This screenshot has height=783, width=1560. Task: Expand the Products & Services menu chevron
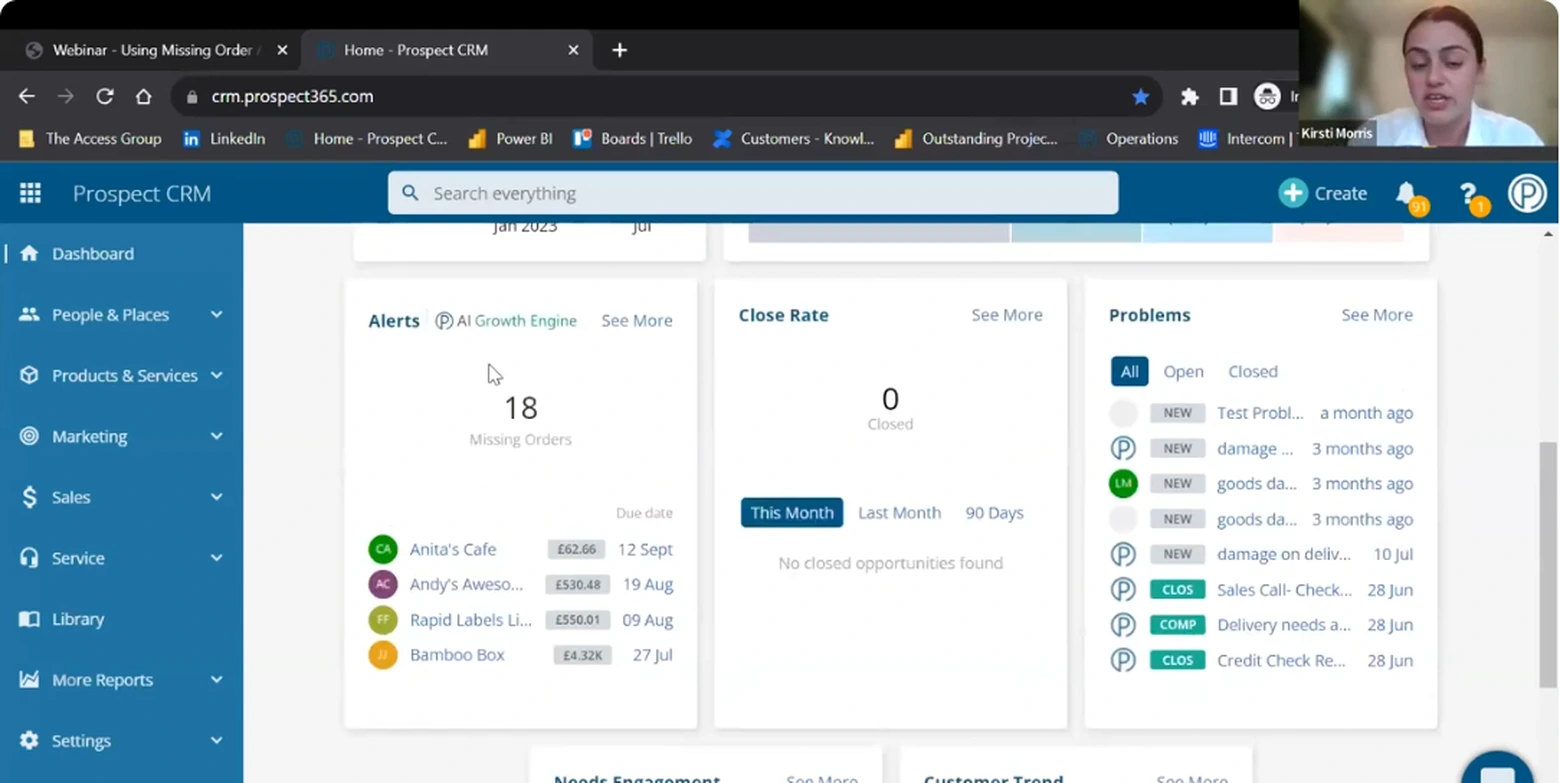(217, 375)
